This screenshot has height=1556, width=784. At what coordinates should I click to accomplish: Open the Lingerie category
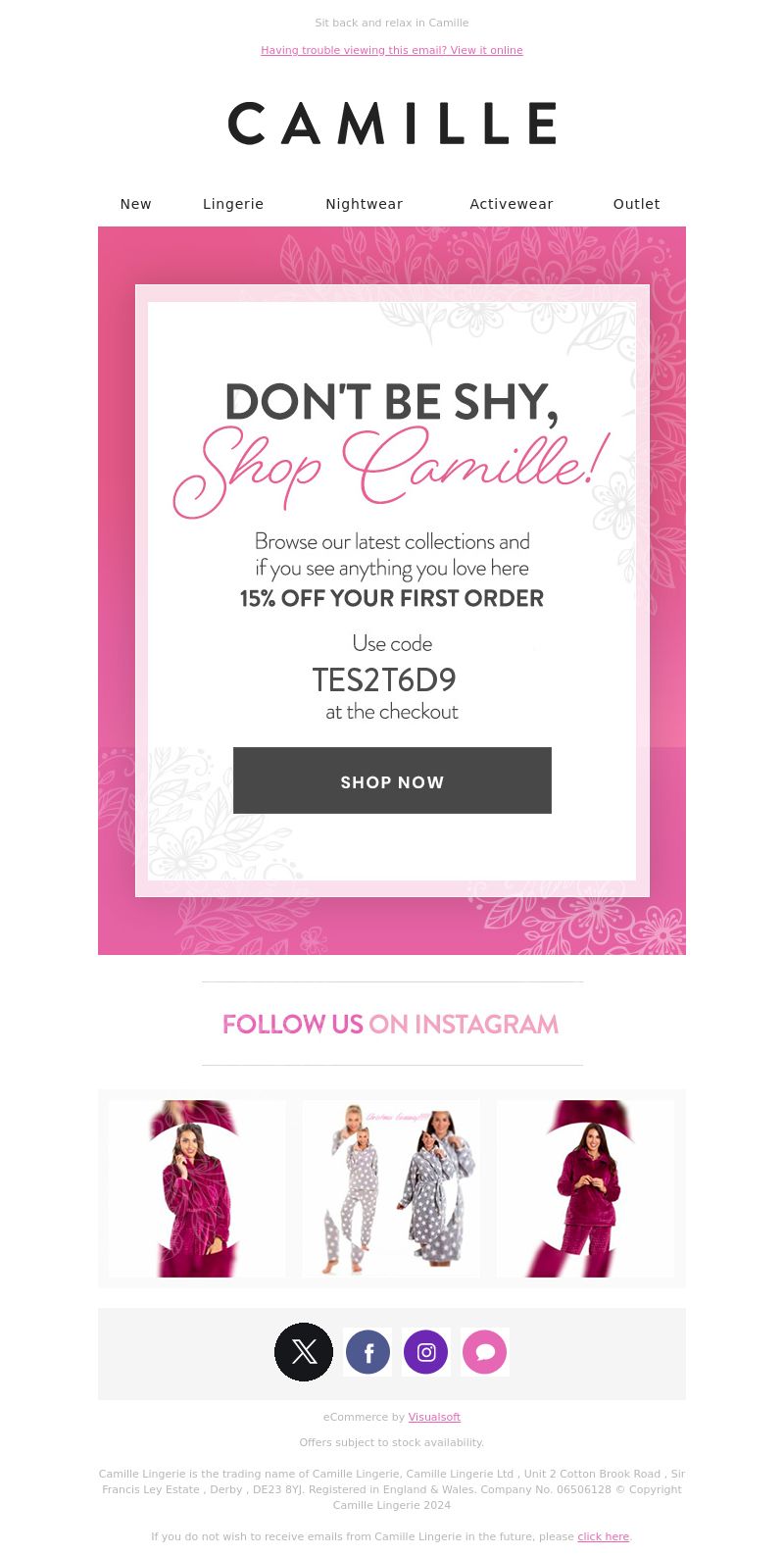click(233, 204)
